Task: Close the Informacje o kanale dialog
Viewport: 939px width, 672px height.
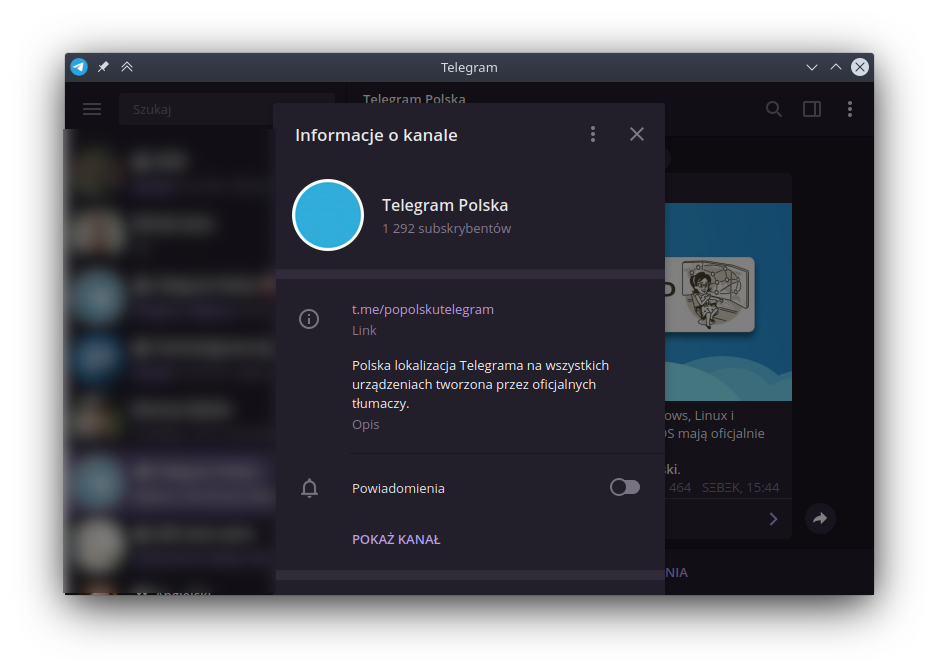Action: click(x=637, y=133)
